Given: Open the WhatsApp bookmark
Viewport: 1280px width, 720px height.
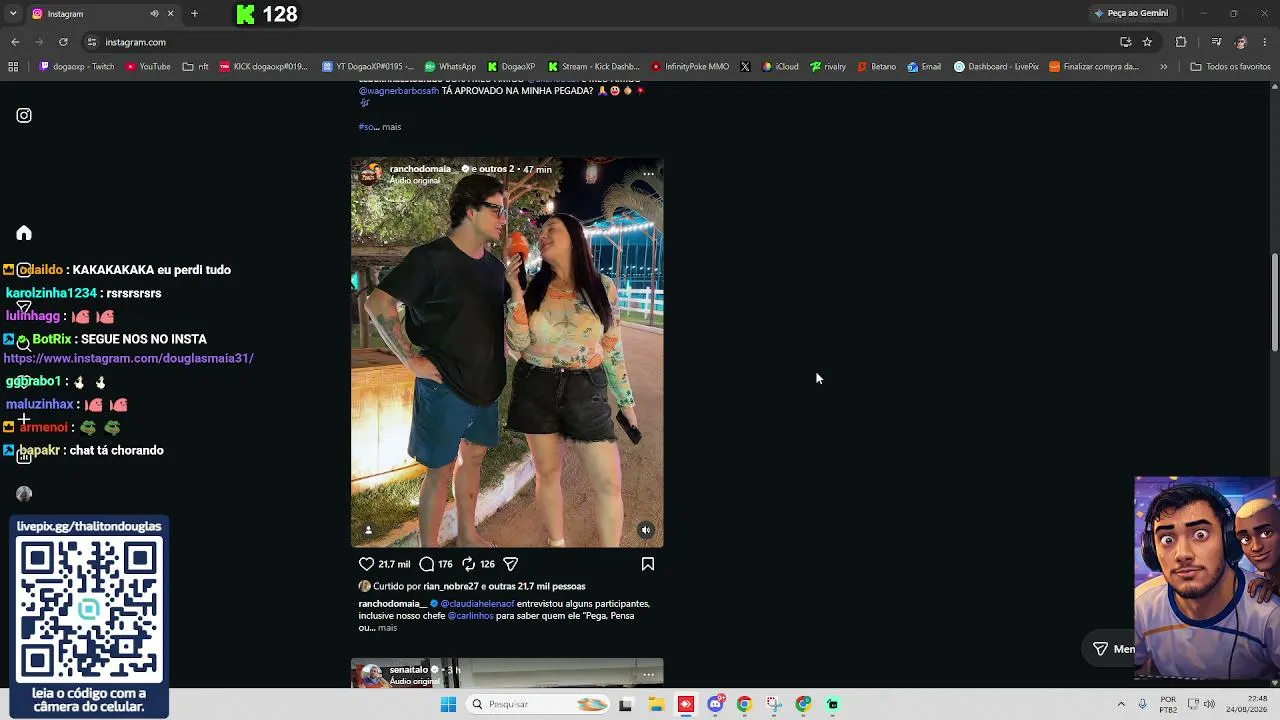Looking at the screenshot, I should (450, 67).
